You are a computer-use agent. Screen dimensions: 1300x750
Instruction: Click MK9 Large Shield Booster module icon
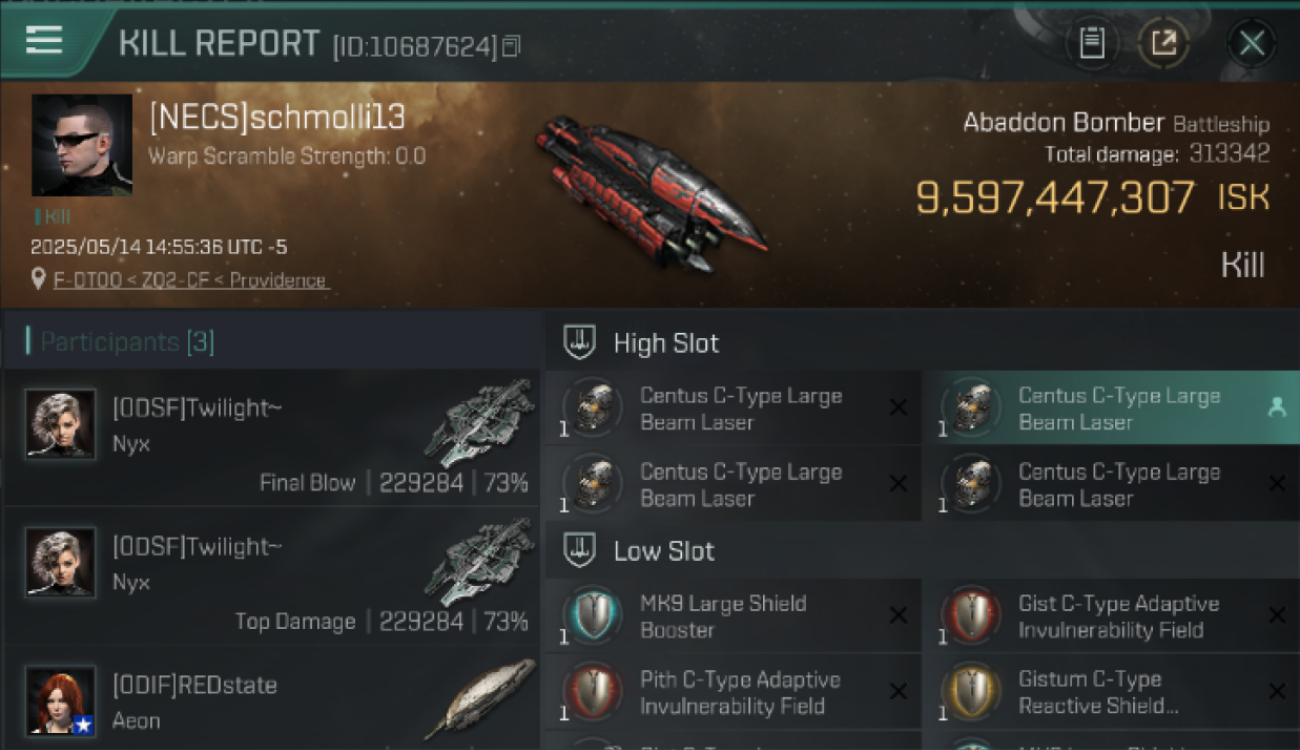coord(593,614)
